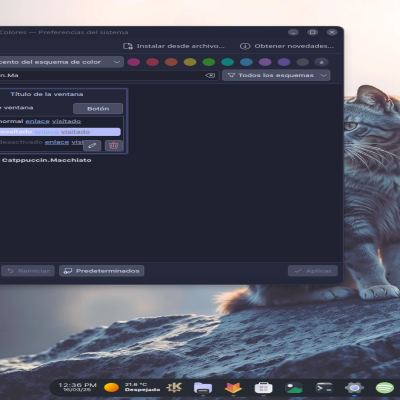Click the normal-row enlace link in preview
400x400 pixels.
coord(37,121)
